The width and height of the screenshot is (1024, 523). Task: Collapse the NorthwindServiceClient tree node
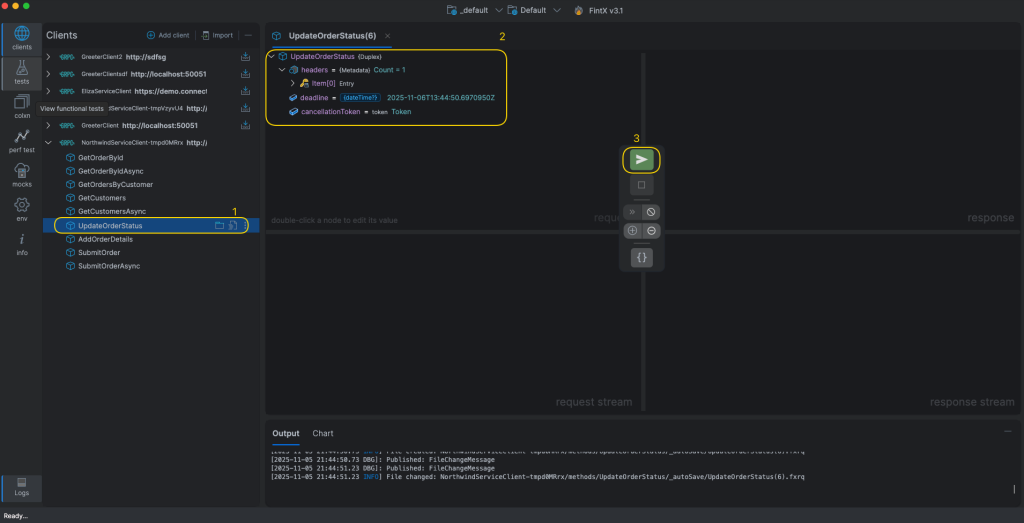click(x=48, y=143)
